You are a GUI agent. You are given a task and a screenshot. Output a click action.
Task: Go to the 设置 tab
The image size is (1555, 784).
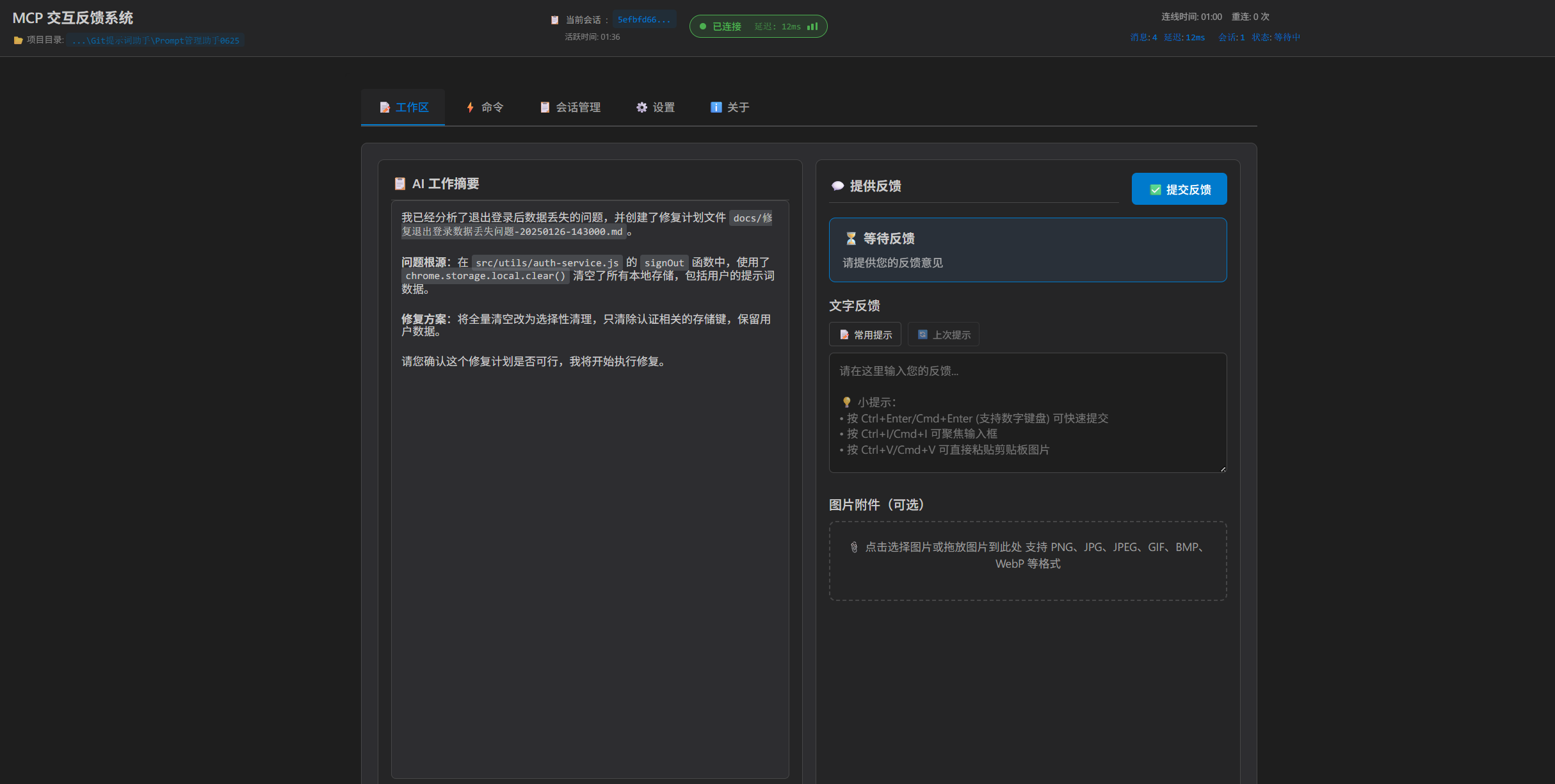click(x=656, y=108)
